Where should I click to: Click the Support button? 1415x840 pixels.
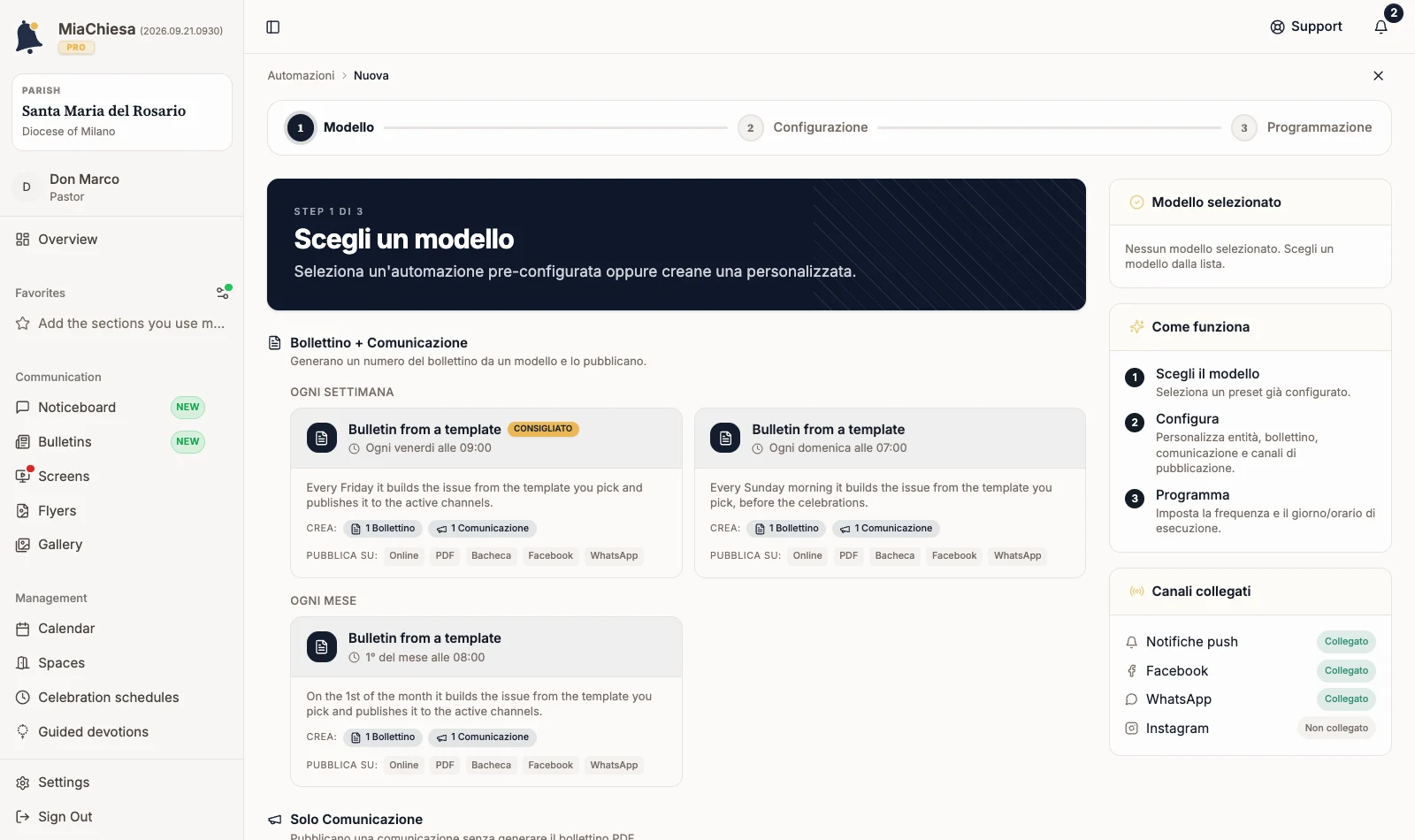(1306, 27)
